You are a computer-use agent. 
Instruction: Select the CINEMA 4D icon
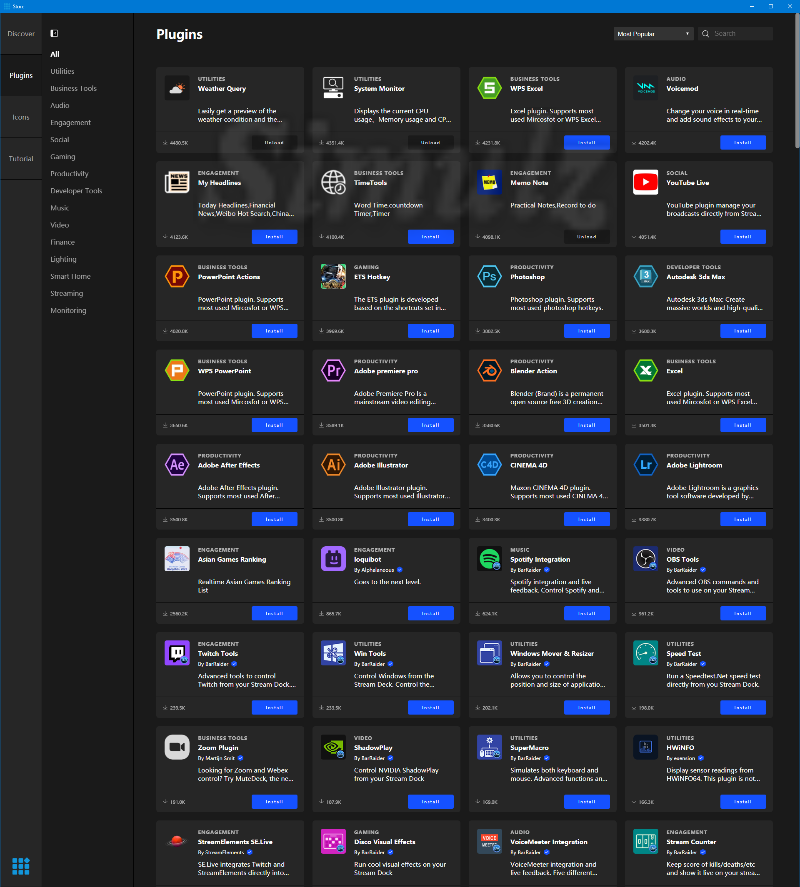pyautogui.click(x=489, y=465)
